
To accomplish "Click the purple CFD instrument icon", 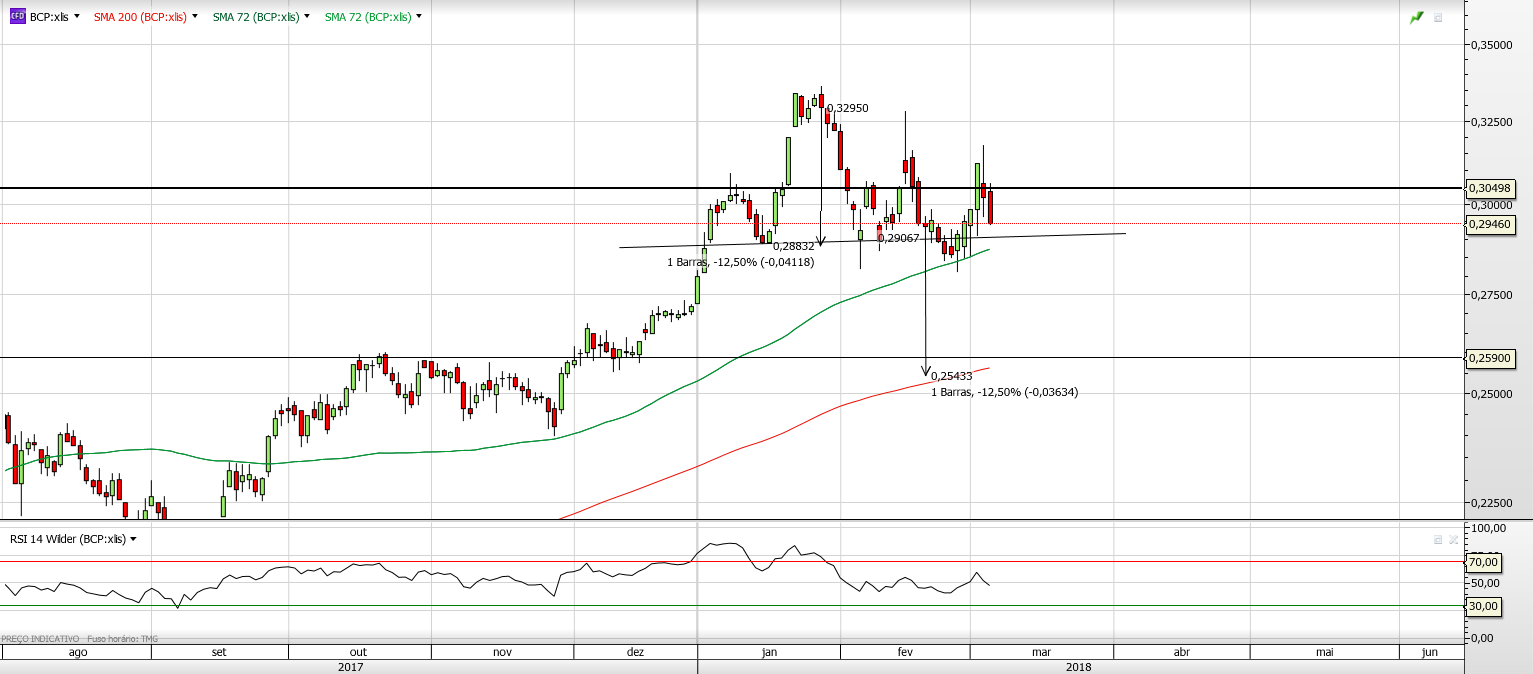I will click(x=17, y=17).
